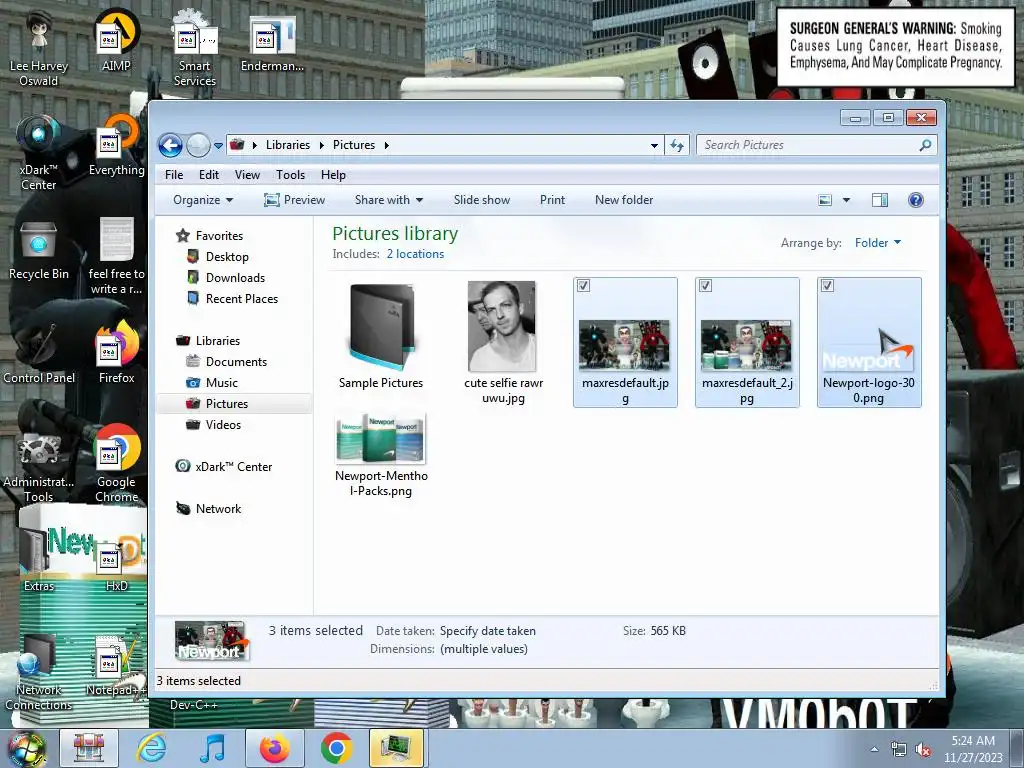Open the more view options arrow
1024x768 pixels.
[846, 200]
